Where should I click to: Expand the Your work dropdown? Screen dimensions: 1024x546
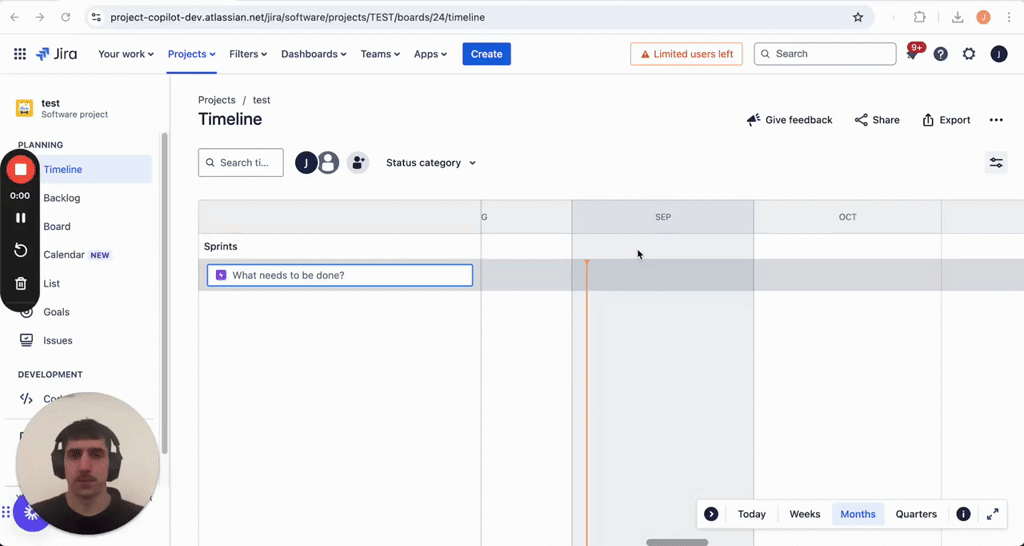tap(126, 54)
